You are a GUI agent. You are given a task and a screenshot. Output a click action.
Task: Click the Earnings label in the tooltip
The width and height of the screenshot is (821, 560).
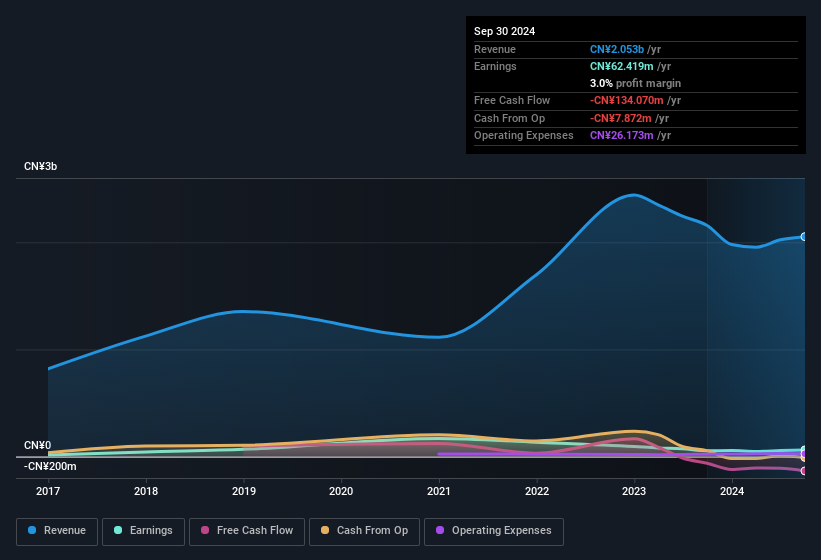495,66
